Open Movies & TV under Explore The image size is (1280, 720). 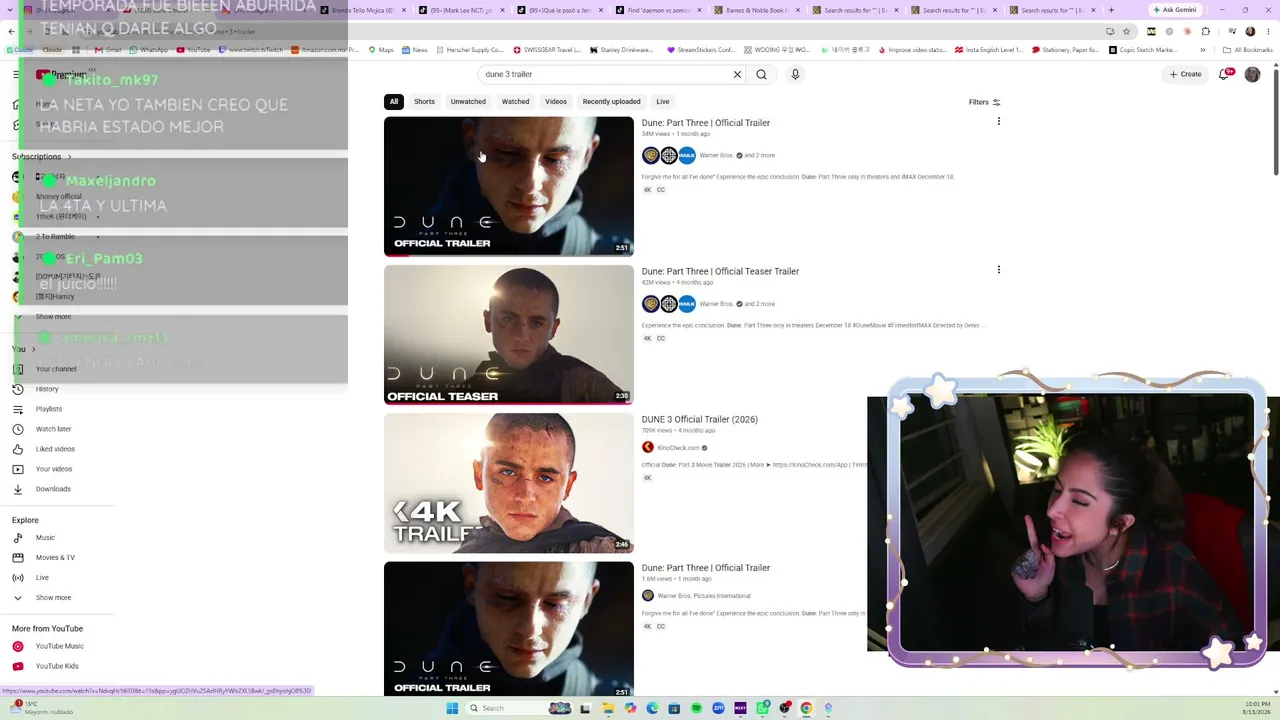coord(55,558)
